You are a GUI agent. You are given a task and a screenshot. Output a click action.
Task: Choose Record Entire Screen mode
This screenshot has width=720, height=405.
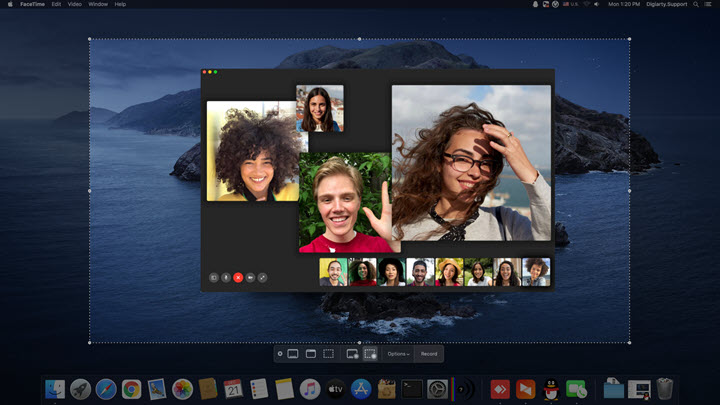tap(352, 354)
